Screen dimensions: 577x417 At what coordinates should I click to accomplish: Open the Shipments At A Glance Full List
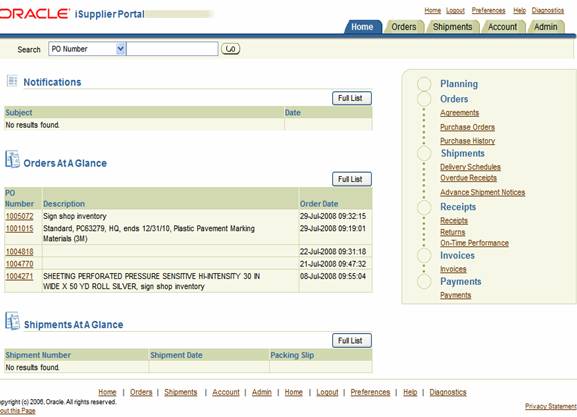(x=352, y=341)
